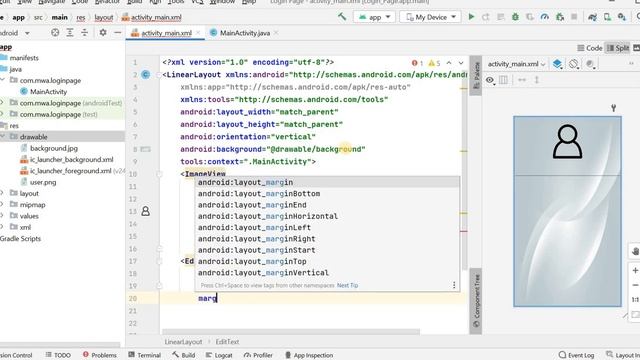Click Sync Project with Gradle Files icon

click(592, 17)
